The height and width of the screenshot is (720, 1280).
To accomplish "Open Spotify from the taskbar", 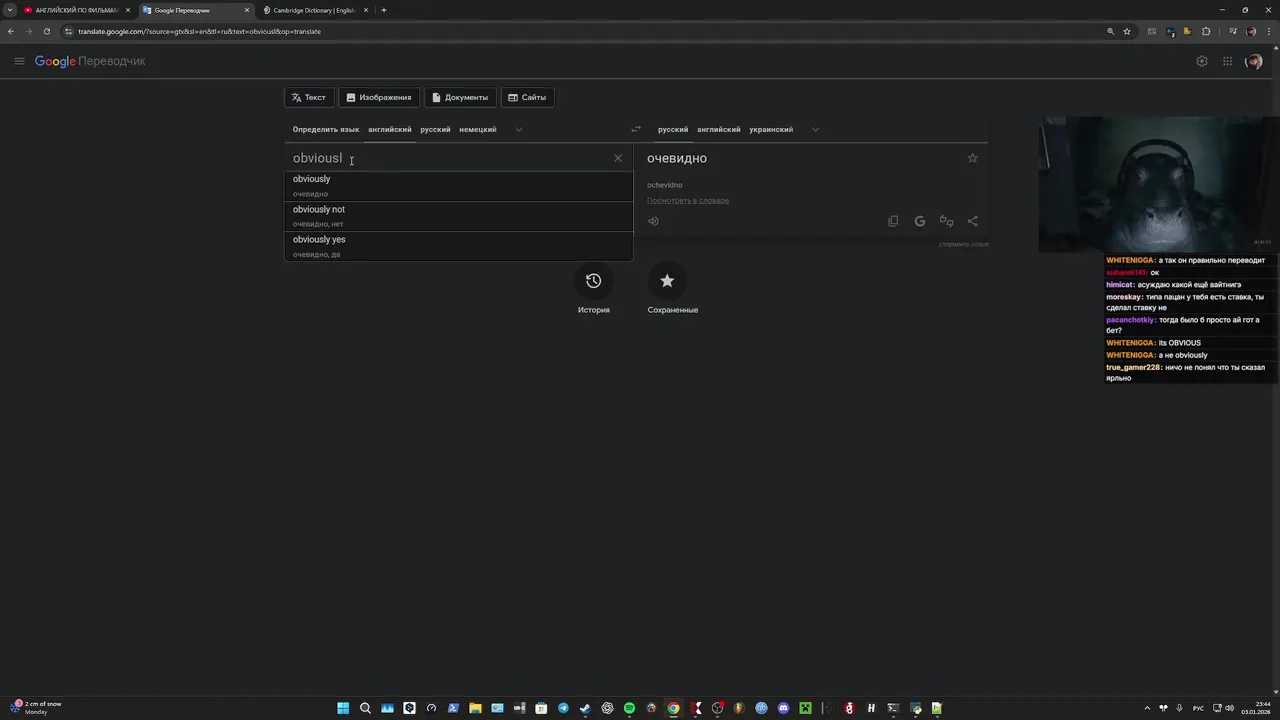I will pos(629,708).
